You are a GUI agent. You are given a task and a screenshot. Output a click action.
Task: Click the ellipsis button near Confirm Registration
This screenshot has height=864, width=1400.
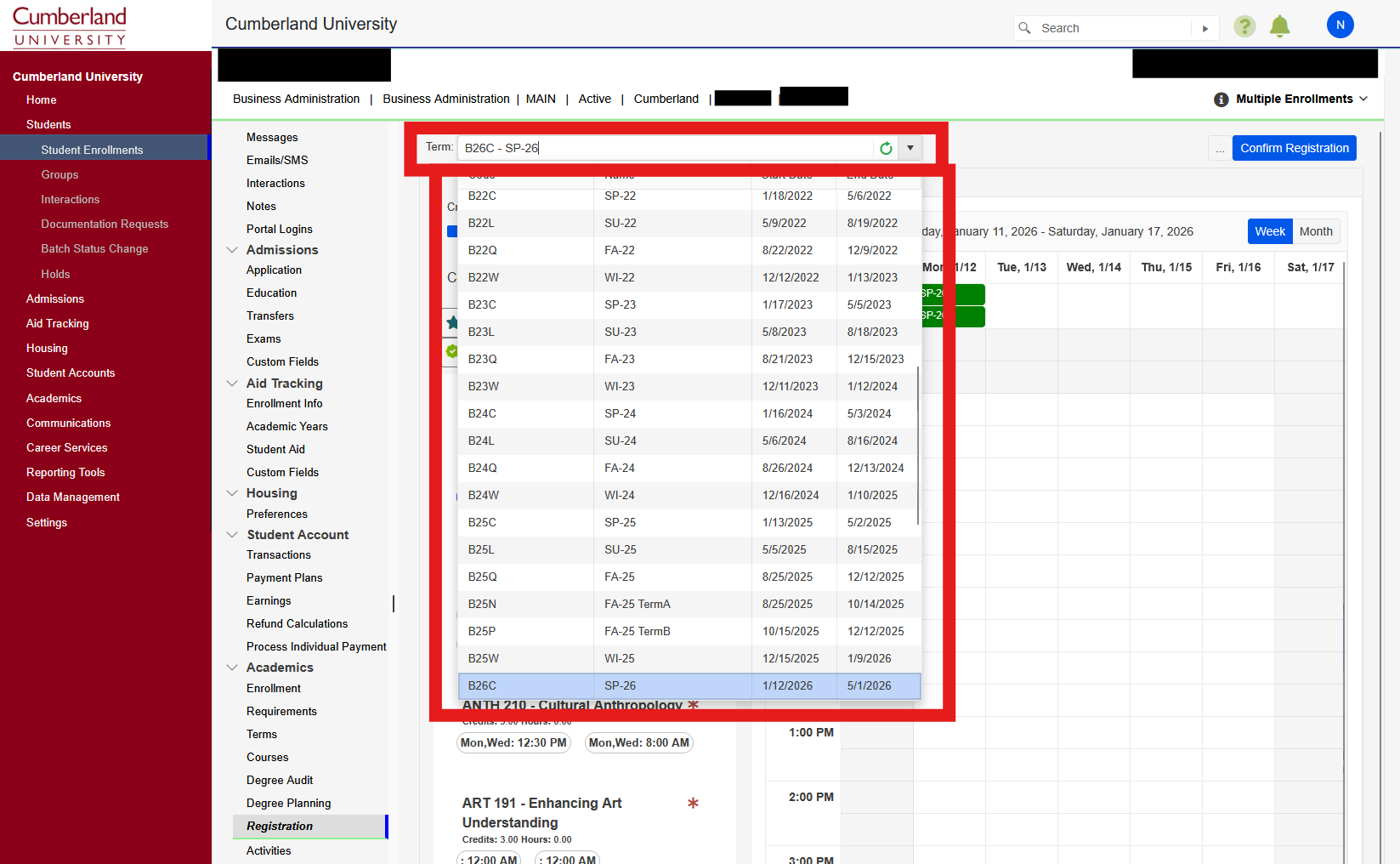click(1220, 148)
